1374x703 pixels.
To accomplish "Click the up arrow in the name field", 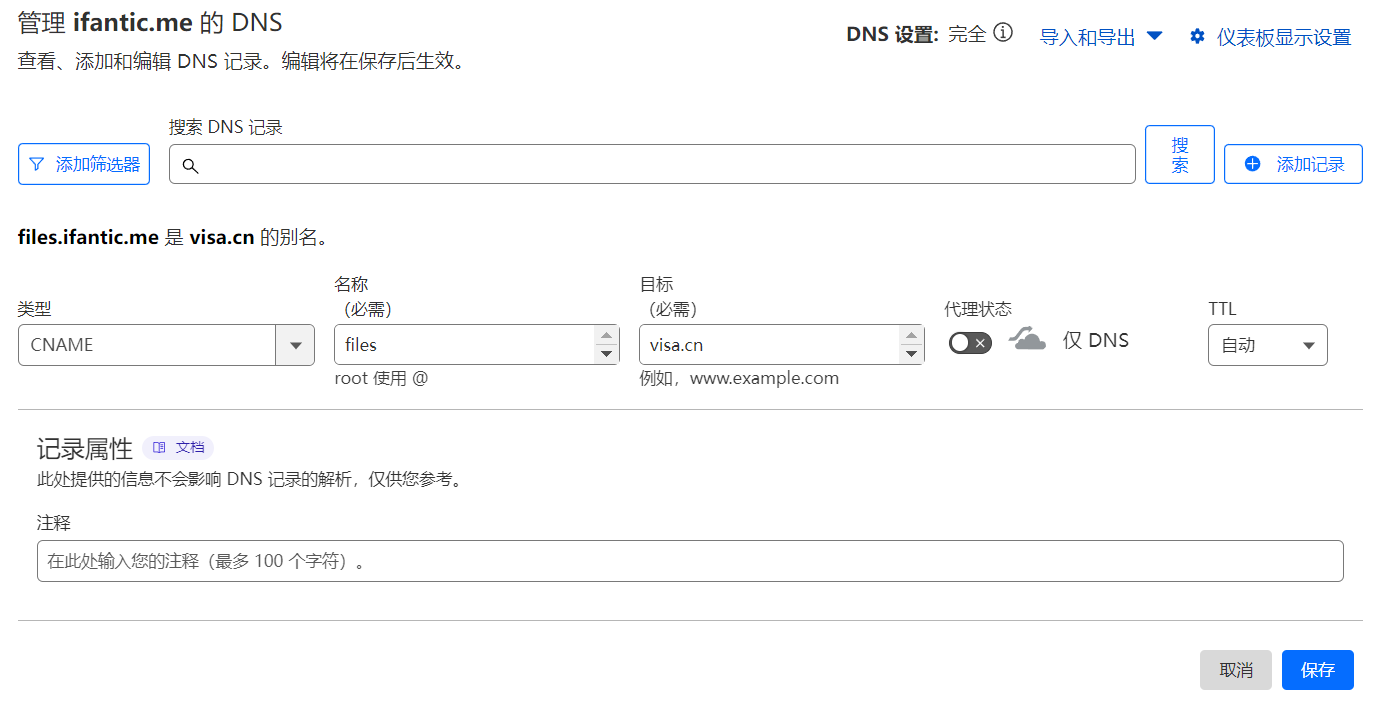I will point(606,335).
